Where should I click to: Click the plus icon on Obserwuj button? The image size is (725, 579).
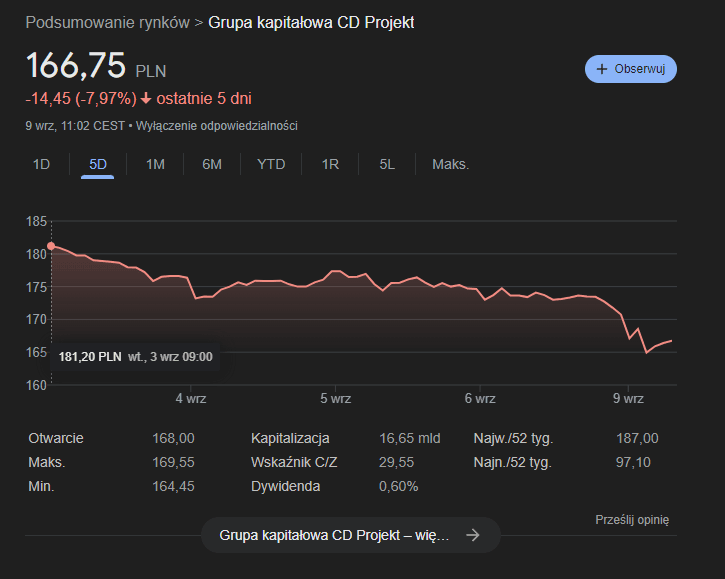[x=602, y=69]
